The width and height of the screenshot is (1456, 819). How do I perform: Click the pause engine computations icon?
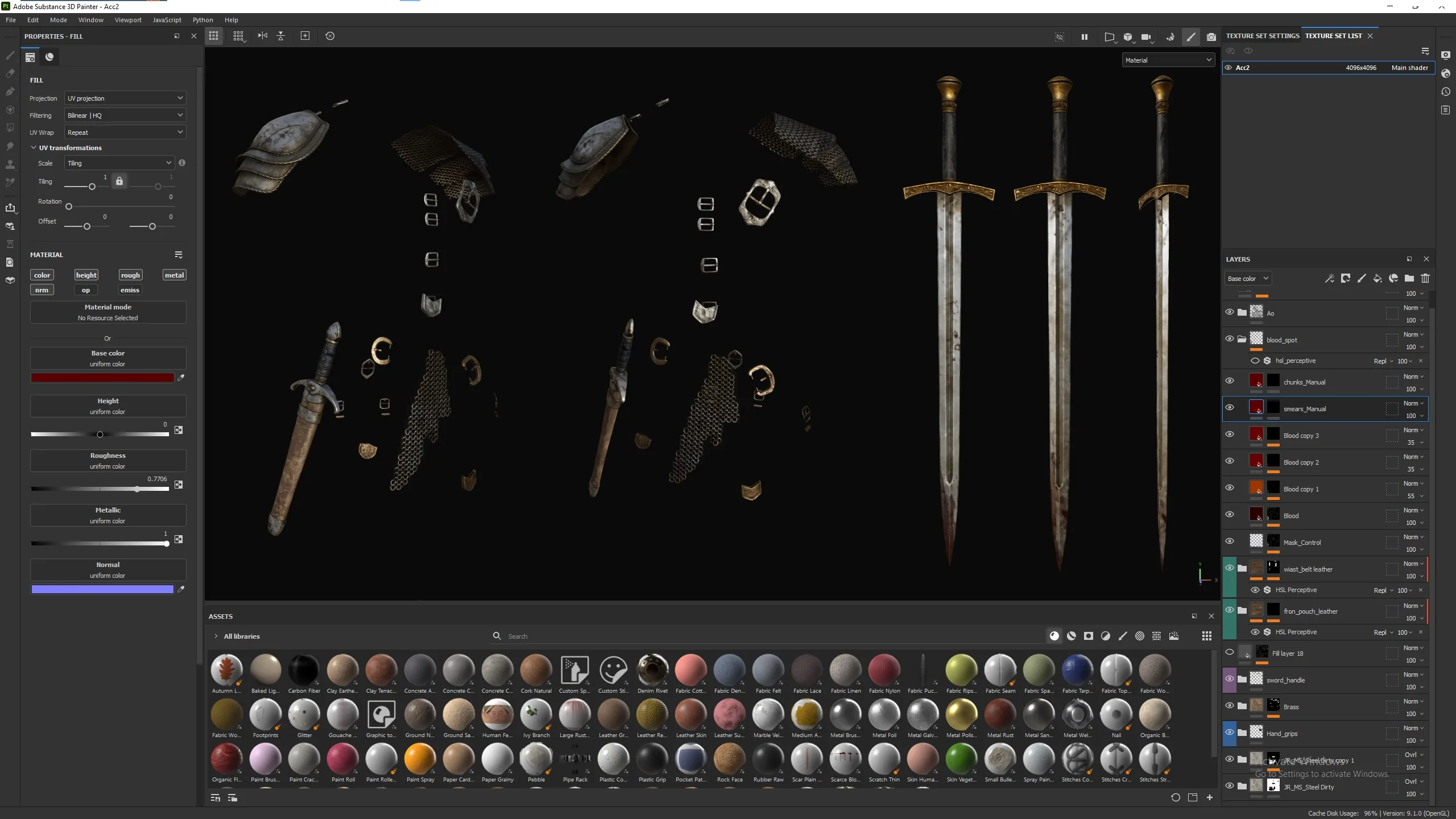[1084, 36]
